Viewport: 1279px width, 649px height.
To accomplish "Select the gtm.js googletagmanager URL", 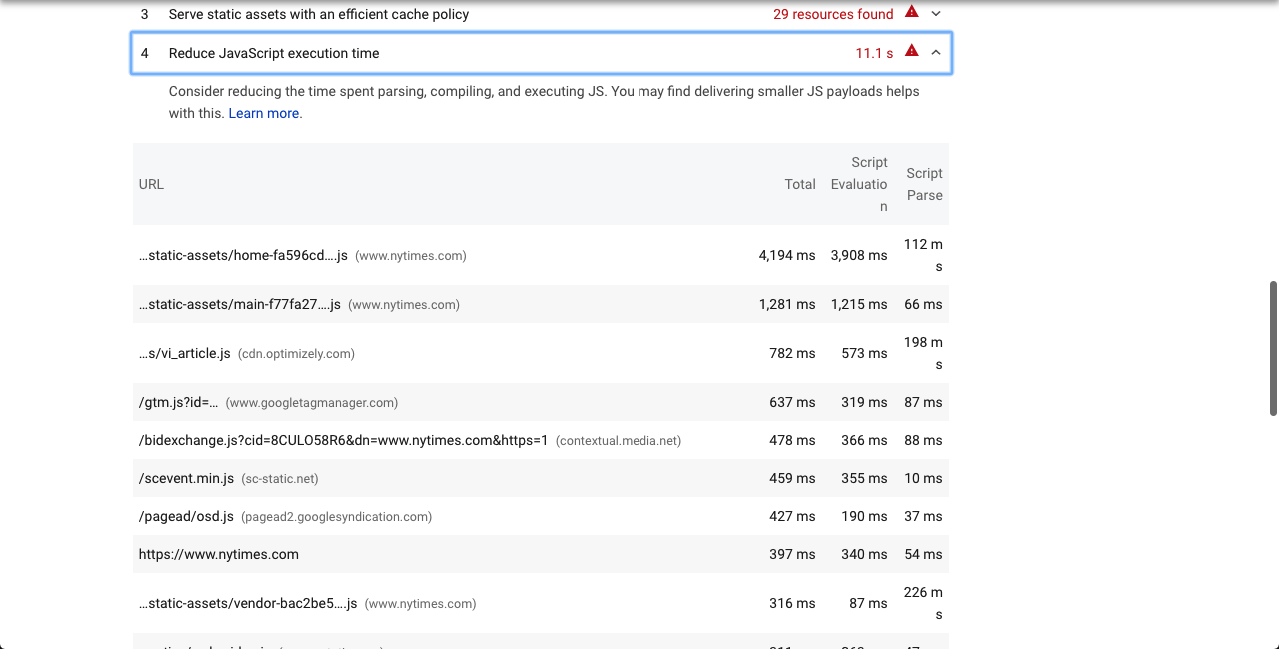I will (x=178, y=403).
